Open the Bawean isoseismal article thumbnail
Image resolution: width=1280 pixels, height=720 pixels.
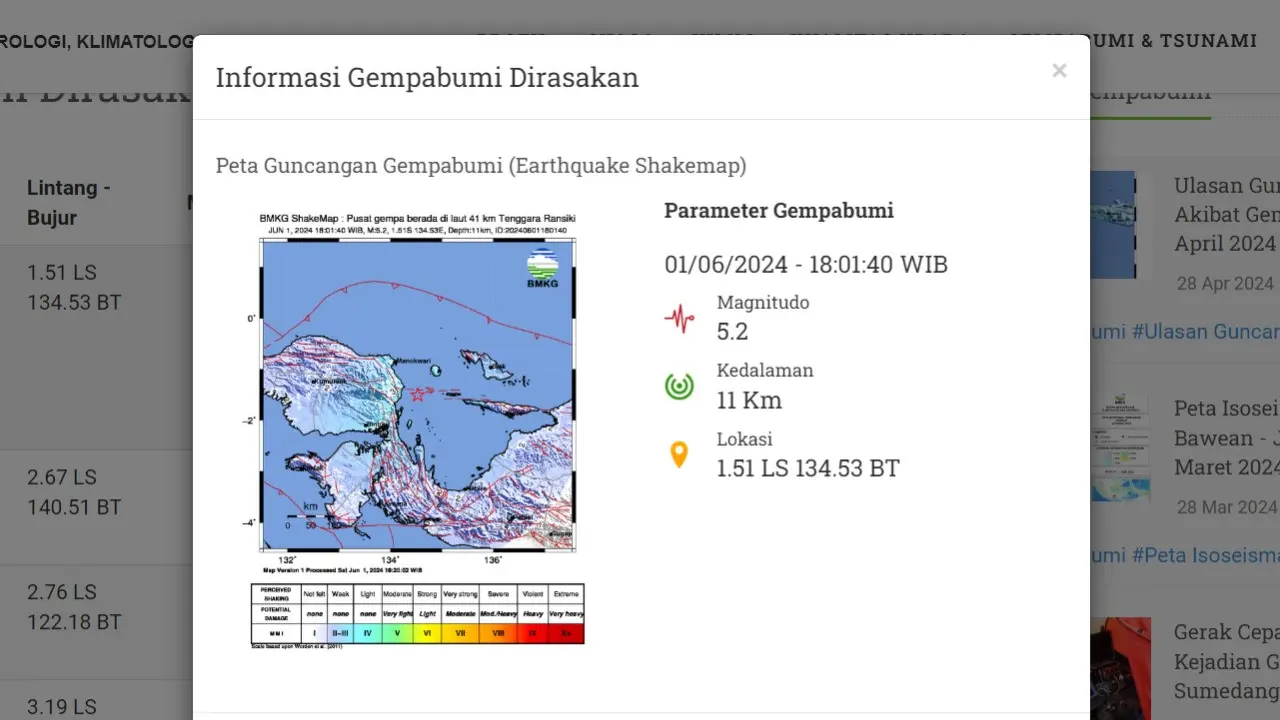coord(1120,447)
